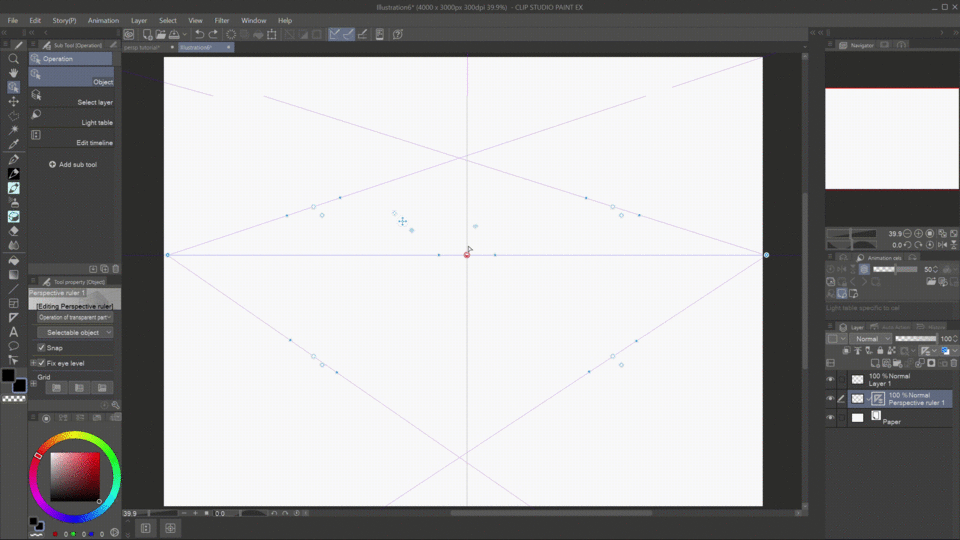This screenshot has width=960, height=540.
Task: Select the Light table sub tool
Action: [x=71, y=117]
